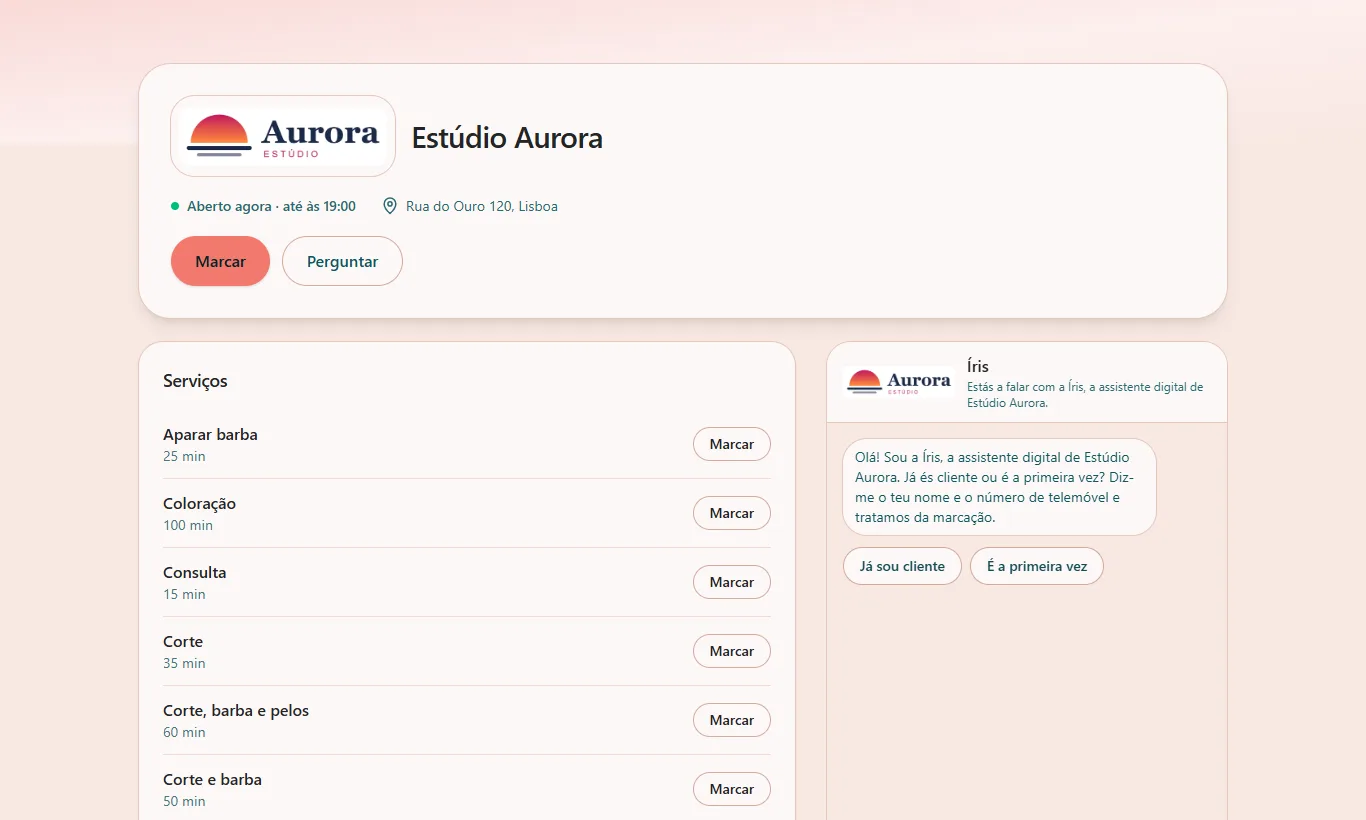Select the 'Corte e barba' service name
Viewport: 1366px width, 820px height.
click(x=212, y=780)
